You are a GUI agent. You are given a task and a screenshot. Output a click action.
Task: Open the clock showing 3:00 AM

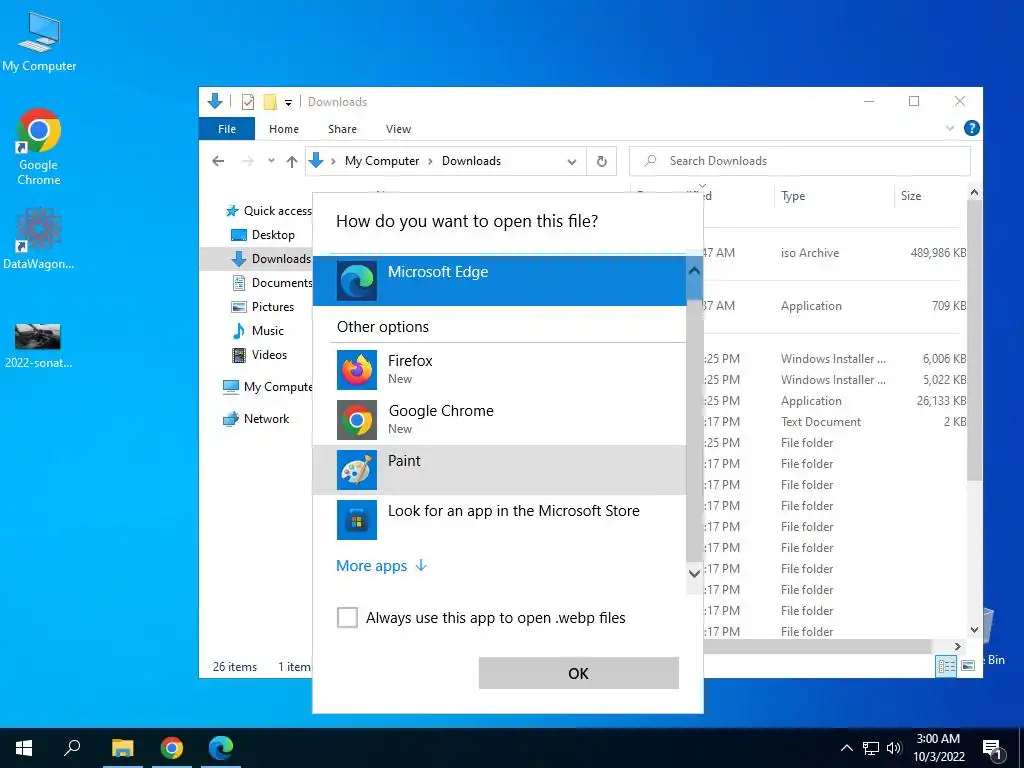coord(938,748)
